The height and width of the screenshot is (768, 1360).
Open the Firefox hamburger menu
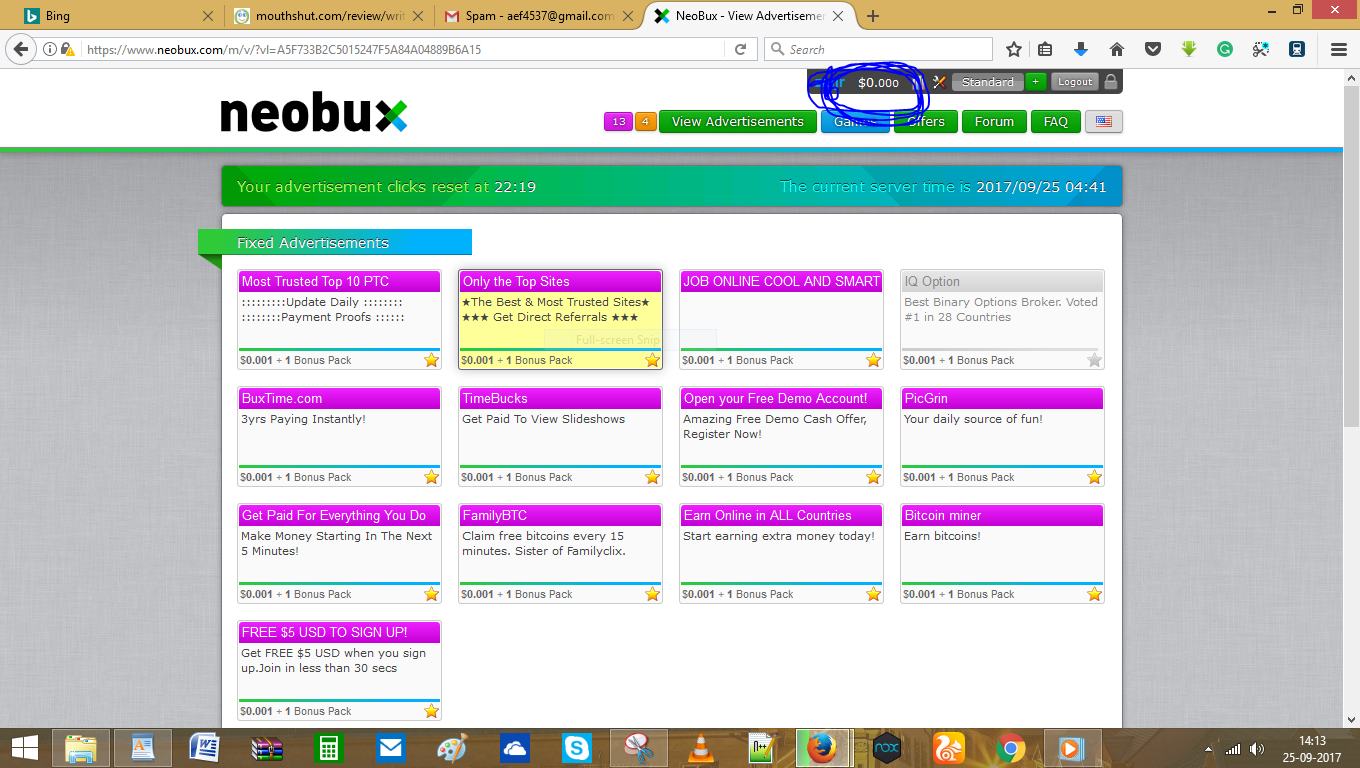coord(1339,49)
